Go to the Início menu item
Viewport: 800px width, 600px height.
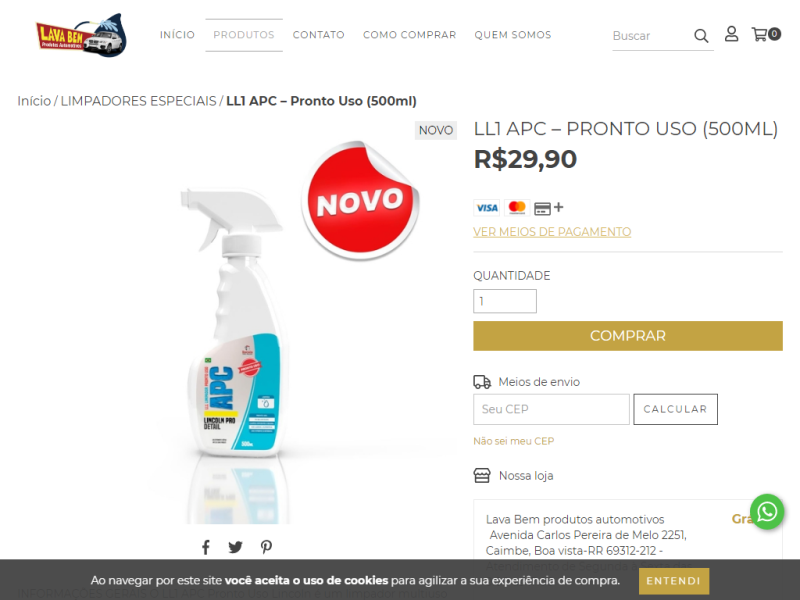pyautogui.click(x=177, y=35)
